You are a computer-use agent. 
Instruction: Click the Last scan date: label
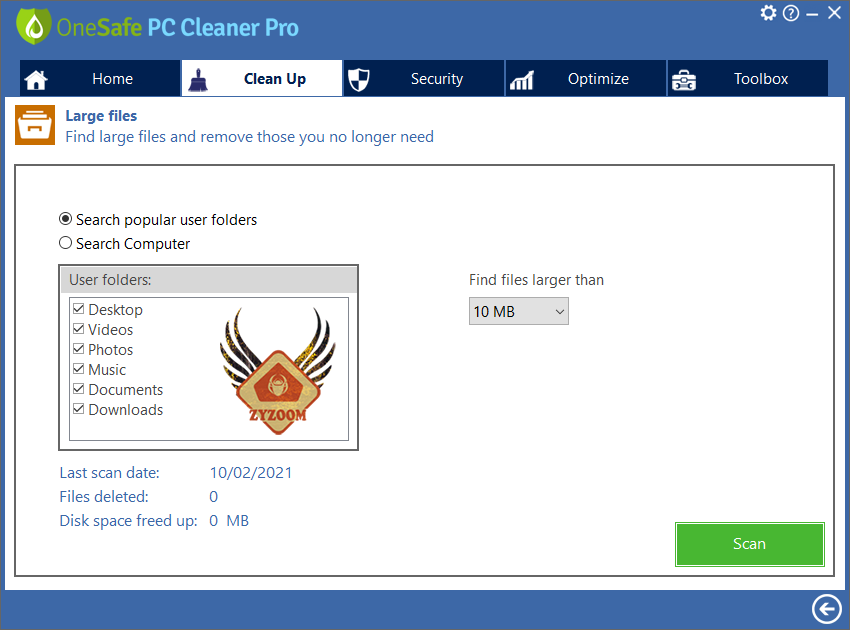coord(110,473)
